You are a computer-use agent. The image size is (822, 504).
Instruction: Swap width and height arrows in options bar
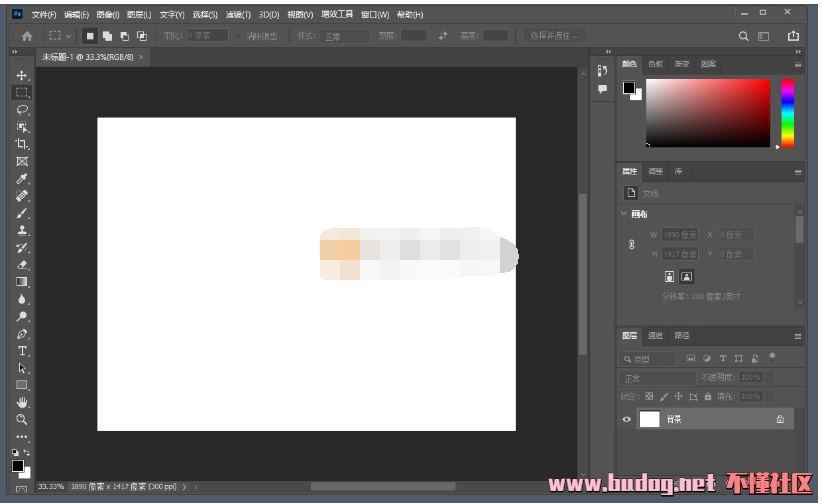443,36
